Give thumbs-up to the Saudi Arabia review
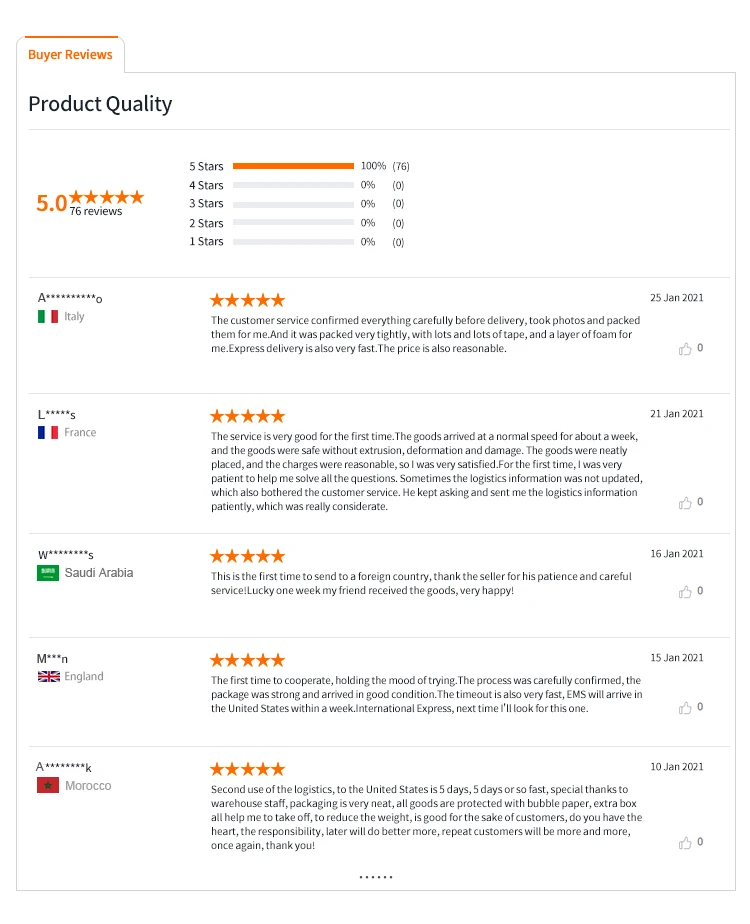Screen dimensions: 750x924 (685, 592)
